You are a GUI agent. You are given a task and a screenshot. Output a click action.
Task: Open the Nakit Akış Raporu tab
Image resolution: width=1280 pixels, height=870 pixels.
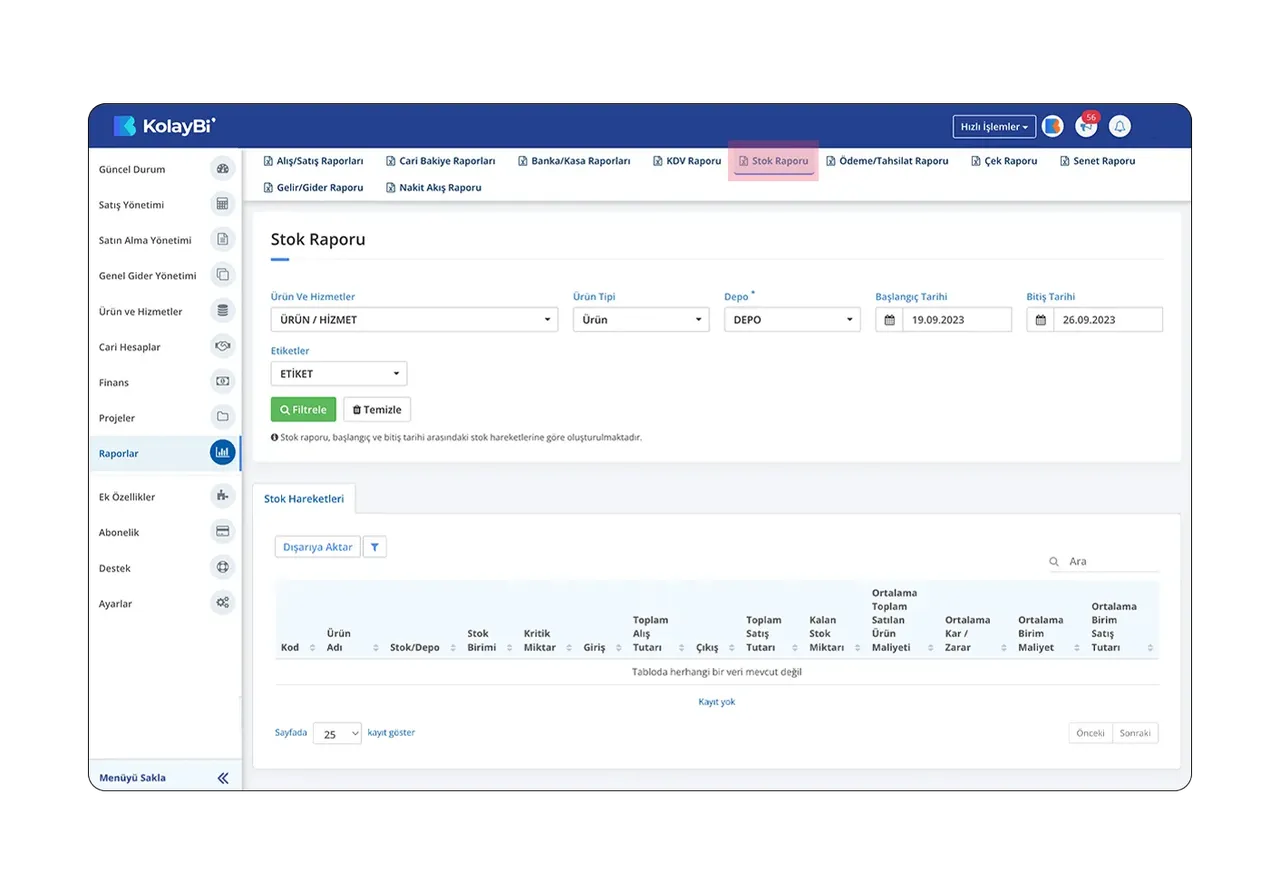click(433, 188)
